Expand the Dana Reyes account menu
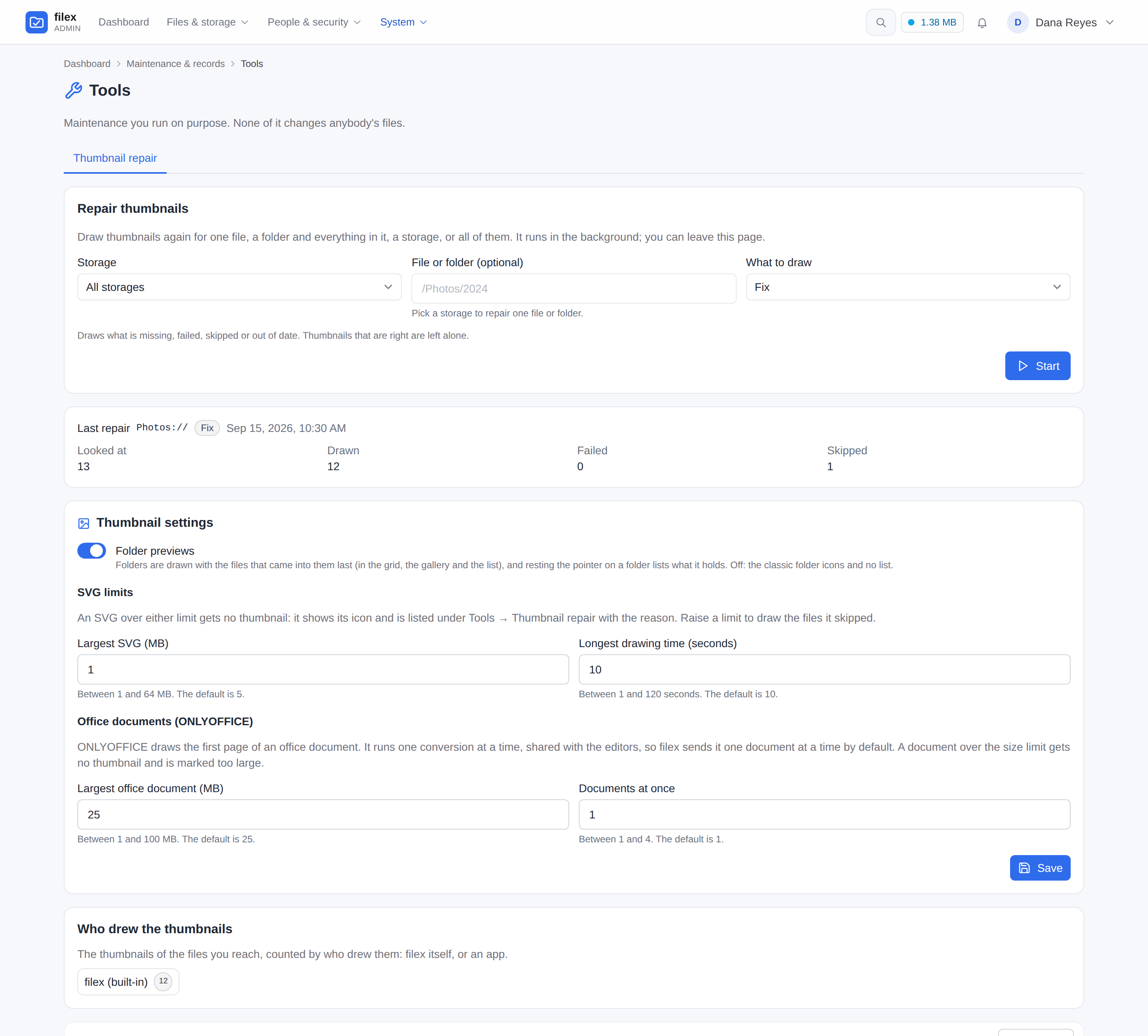The height and width of the screenshot is (1036, 1148). (x=1061, y=22)
